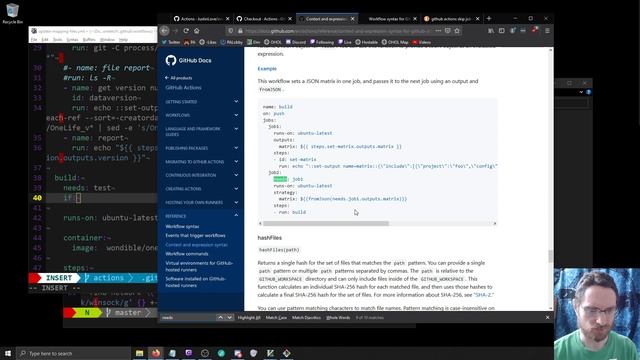The height and width of the screenshot is (360, 640).
Task: Open Firefox library icon
Action: pyautogui.click(x=491, y=31)
